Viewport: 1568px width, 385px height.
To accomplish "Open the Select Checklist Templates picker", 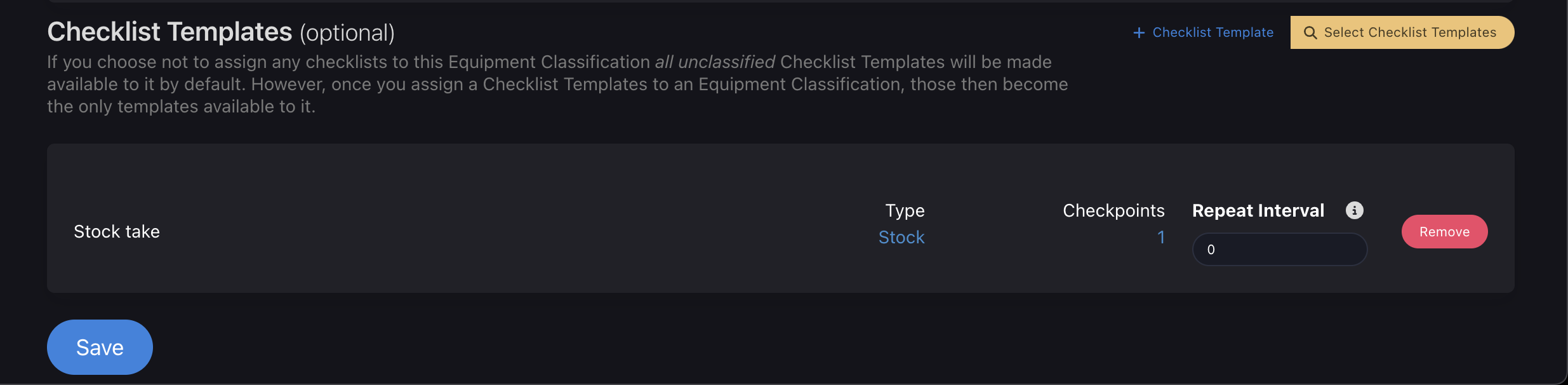I will [x=1402, y=32].
